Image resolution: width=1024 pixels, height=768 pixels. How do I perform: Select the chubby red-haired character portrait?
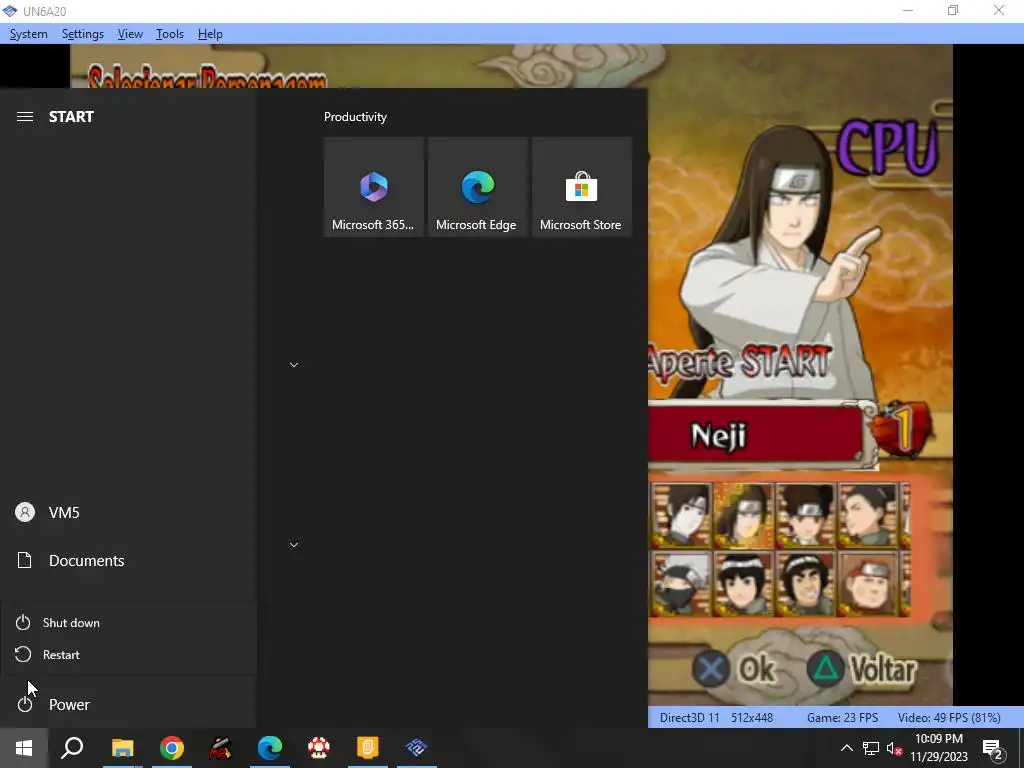point(869,584)
